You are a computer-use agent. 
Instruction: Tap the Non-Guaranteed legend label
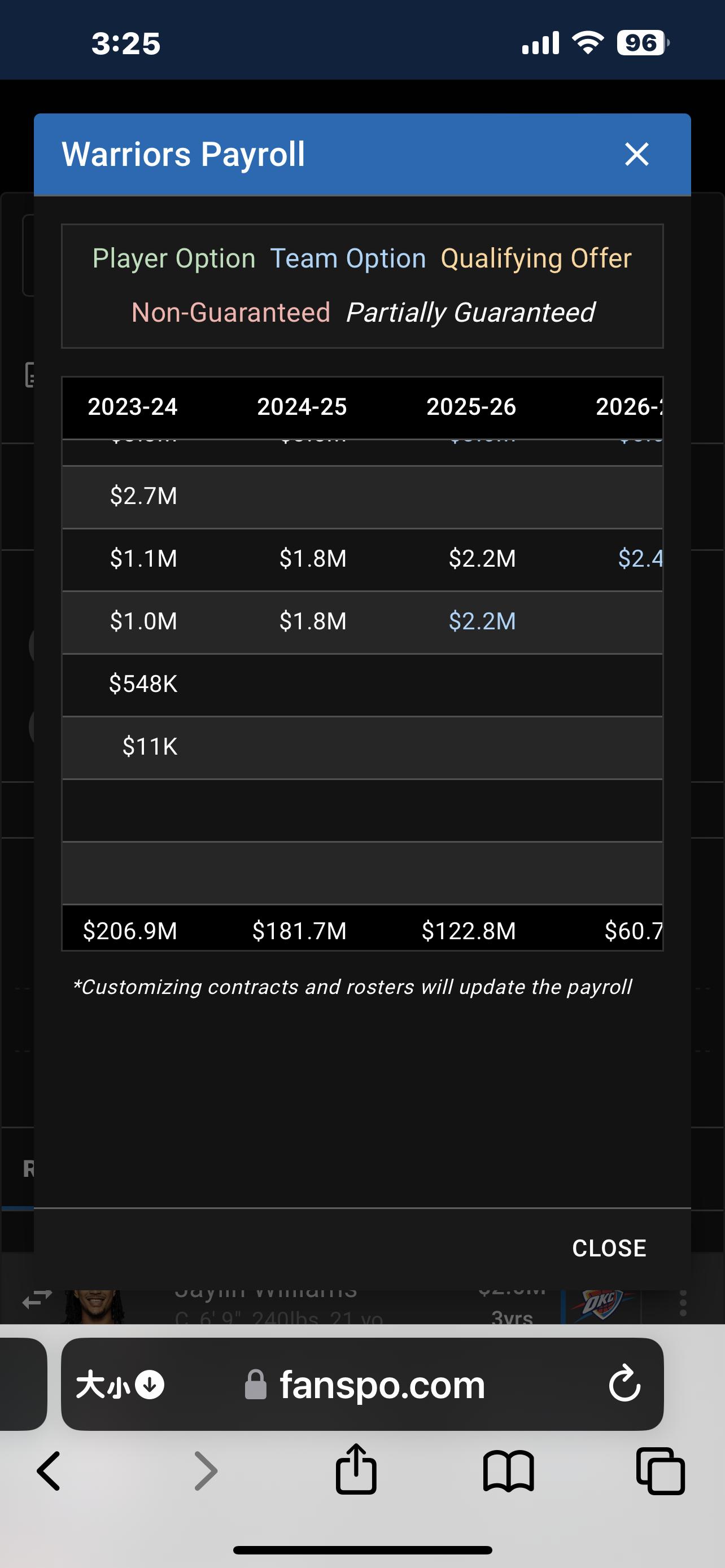point(231,313)
